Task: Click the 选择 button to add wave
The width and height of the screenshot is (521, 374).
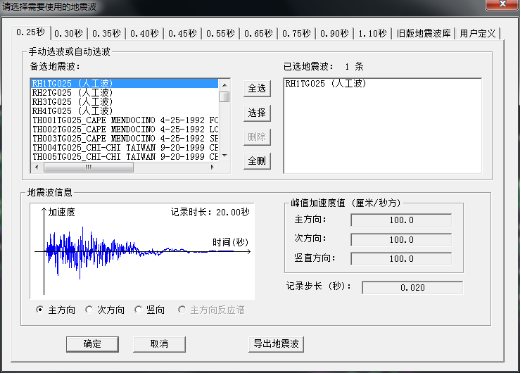Action: pos(257,113)
